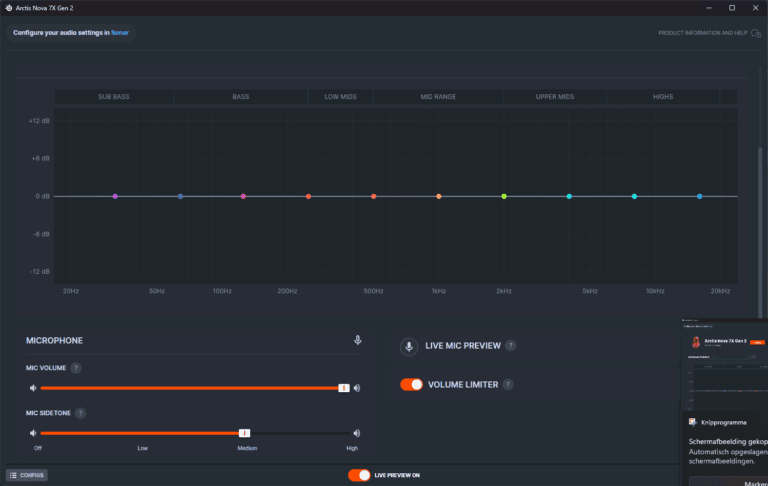Open the Mic Volume help tooltip icon
Viewport: 768px width, 486px height.
tap(76, 368)
